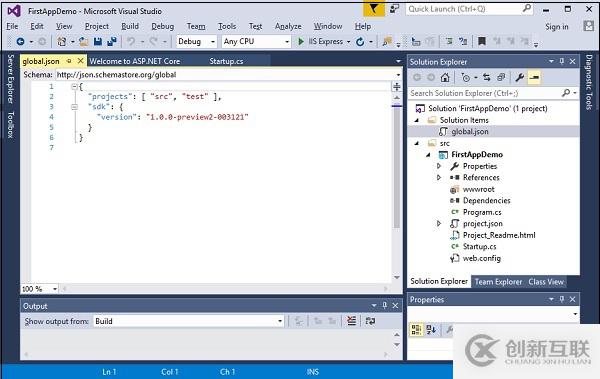
Task: Click the New Project toolbar icon
Action: (61, 41)
